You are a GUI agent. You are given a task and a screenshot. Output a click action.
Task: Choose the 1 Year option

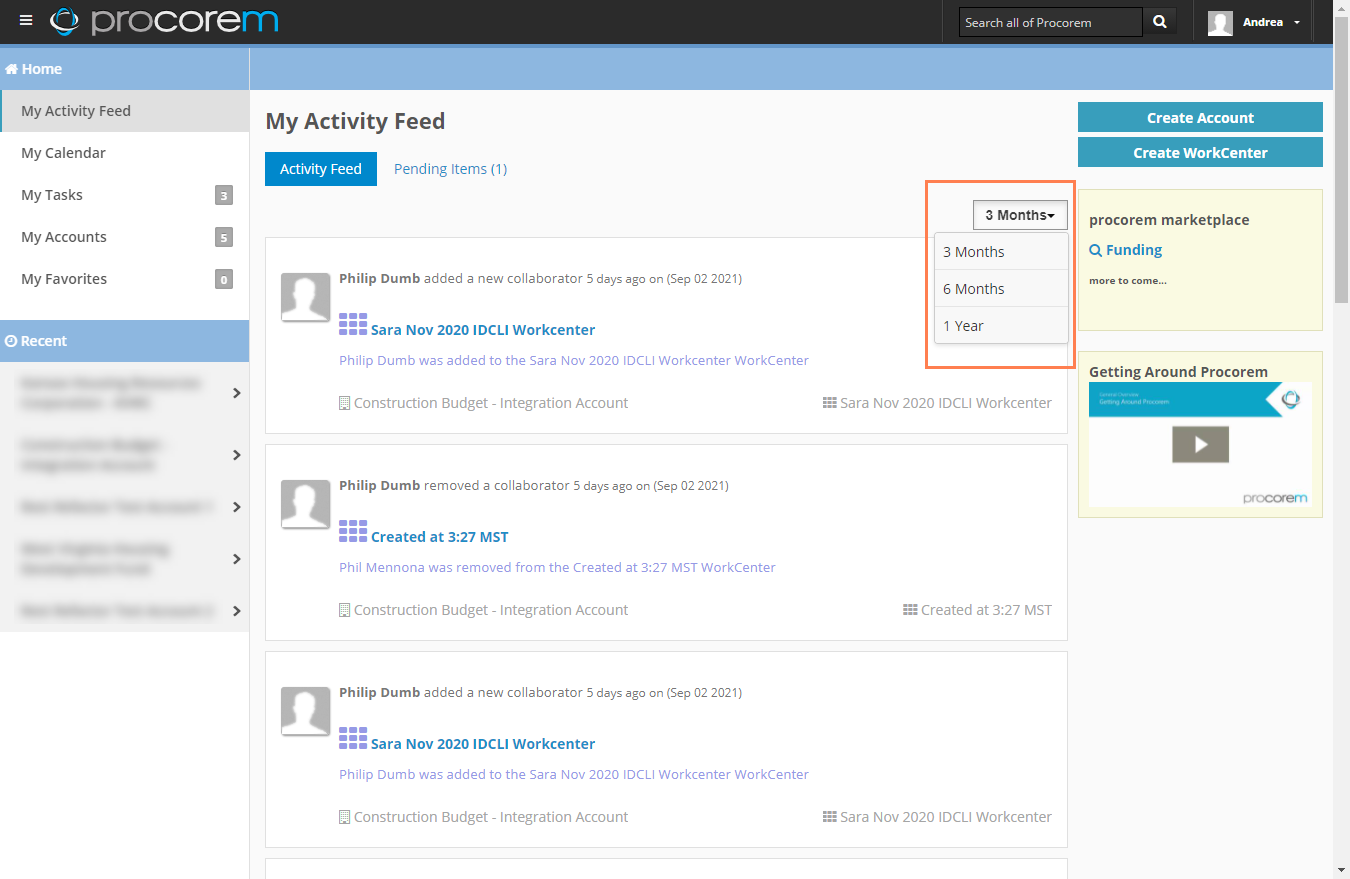point(1001,326)
